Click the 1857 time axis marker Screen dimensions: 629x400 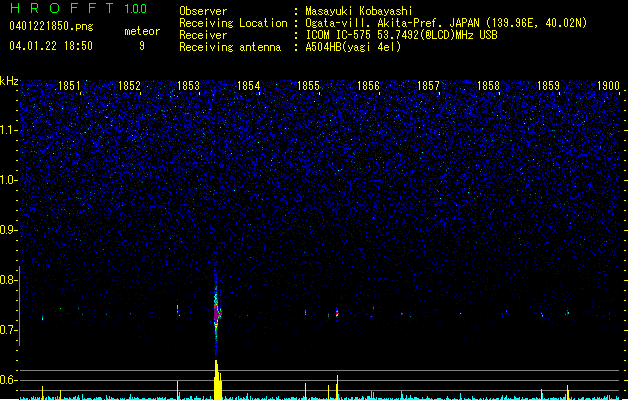(x=428, y=86)
